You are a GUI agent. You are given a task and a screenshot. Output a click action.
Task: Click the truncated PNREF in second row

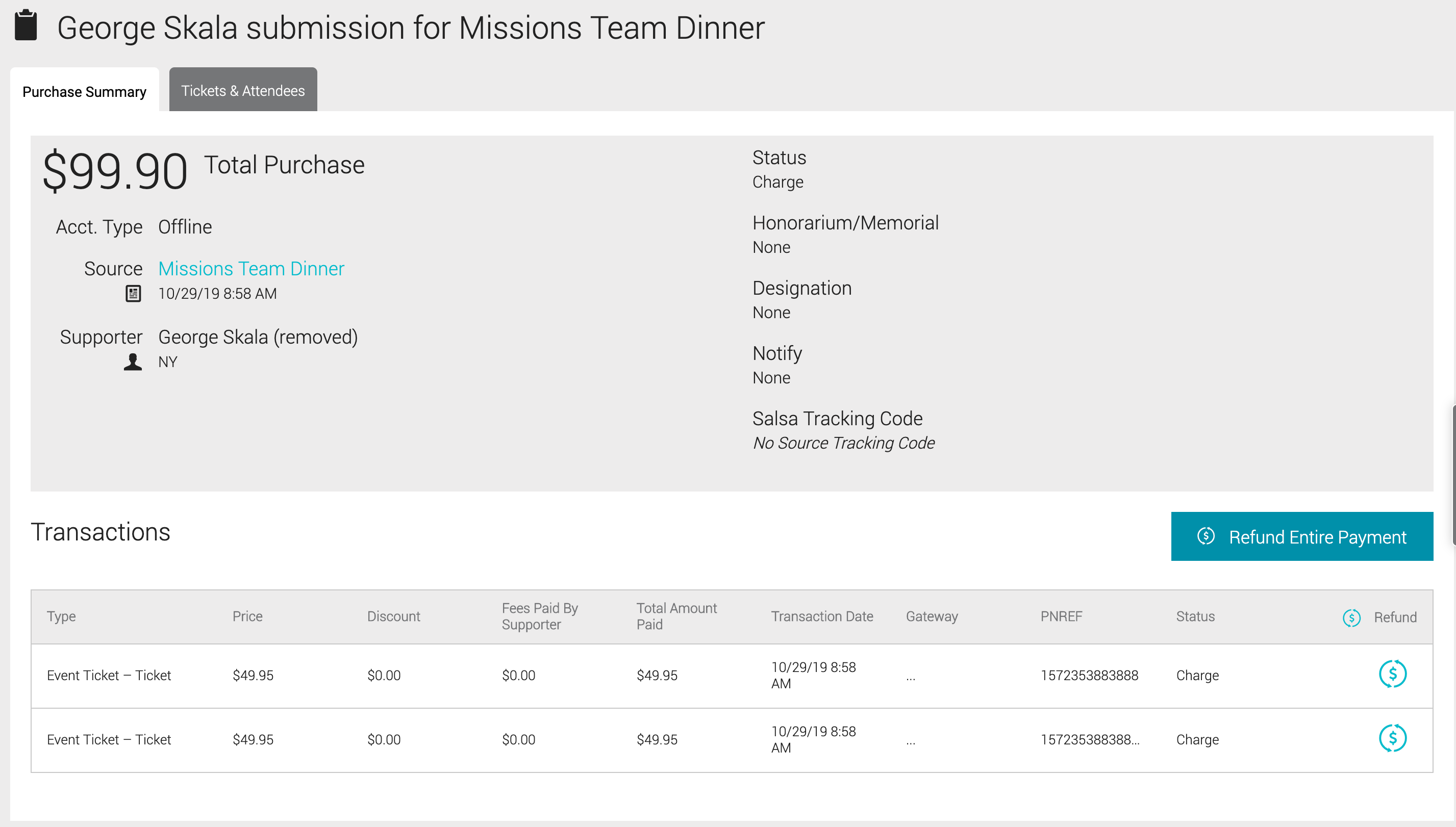coord(1089,739)
